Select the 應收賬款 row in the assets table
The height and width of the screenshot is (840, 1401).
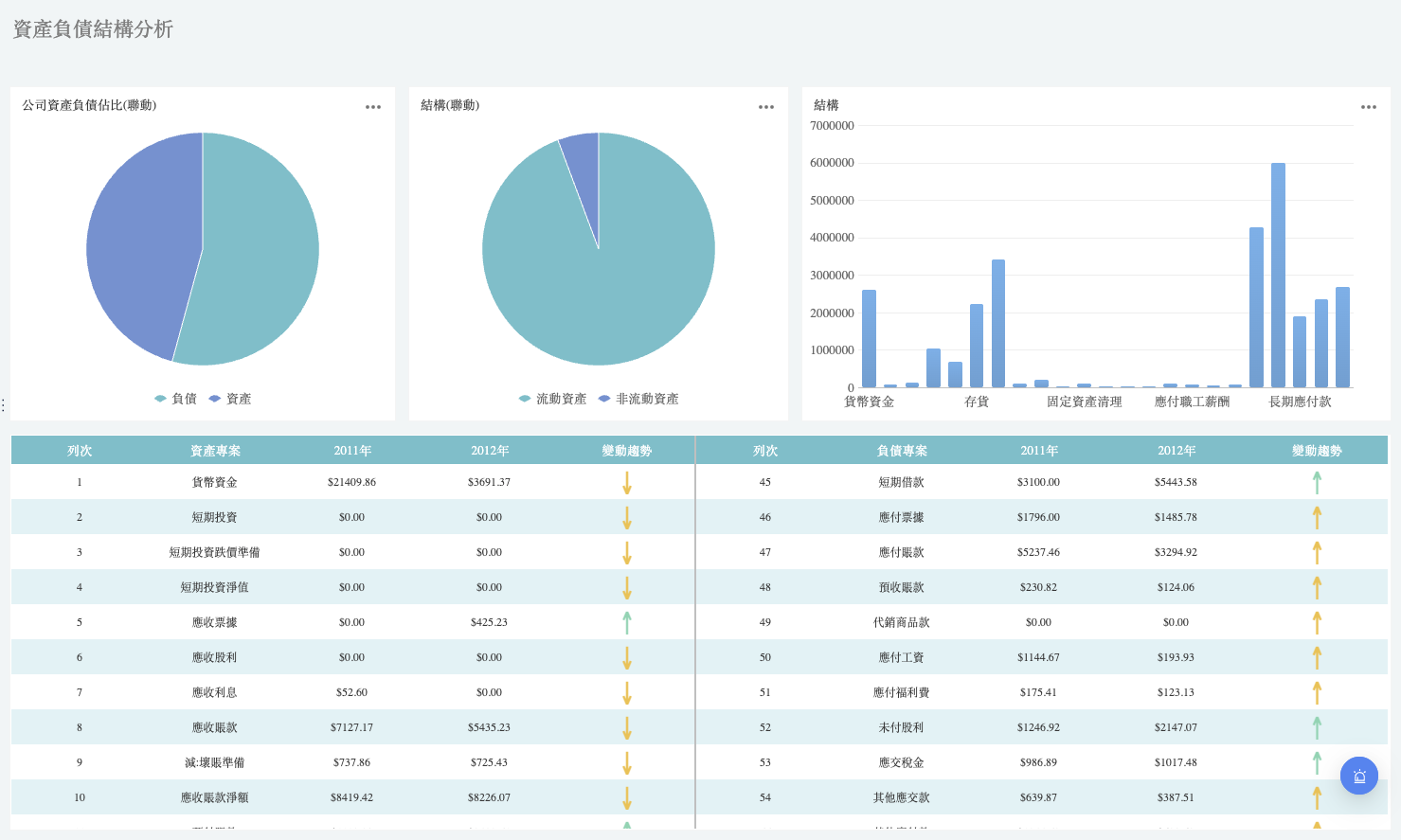click(352, 727)
